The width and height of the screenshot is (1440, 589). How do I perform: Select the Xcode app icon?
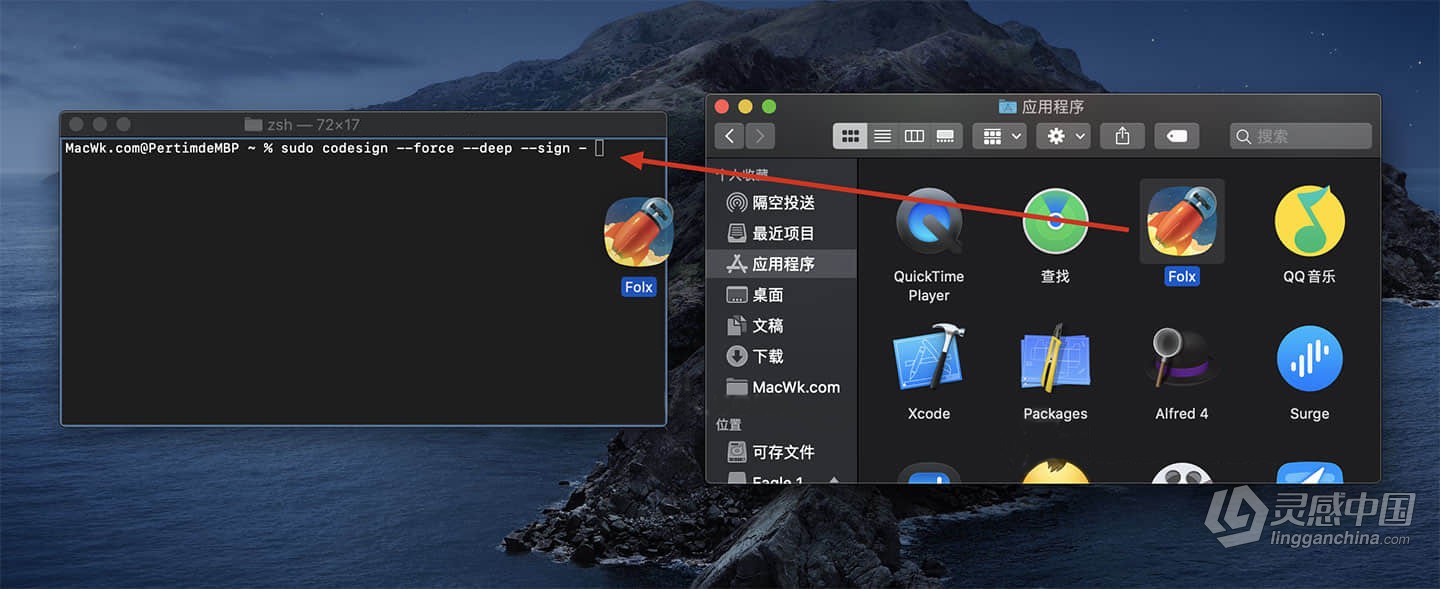coord(929,357)
